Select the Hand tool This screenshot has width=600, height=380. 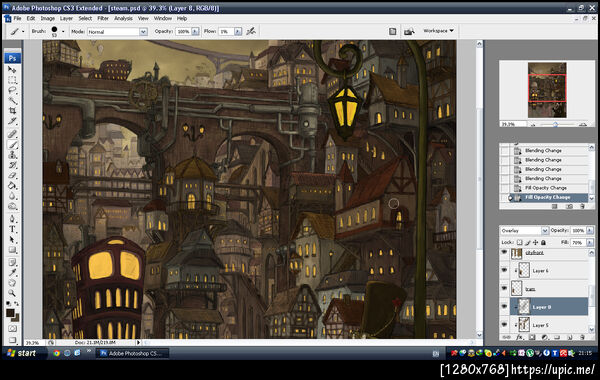[12, 283]
